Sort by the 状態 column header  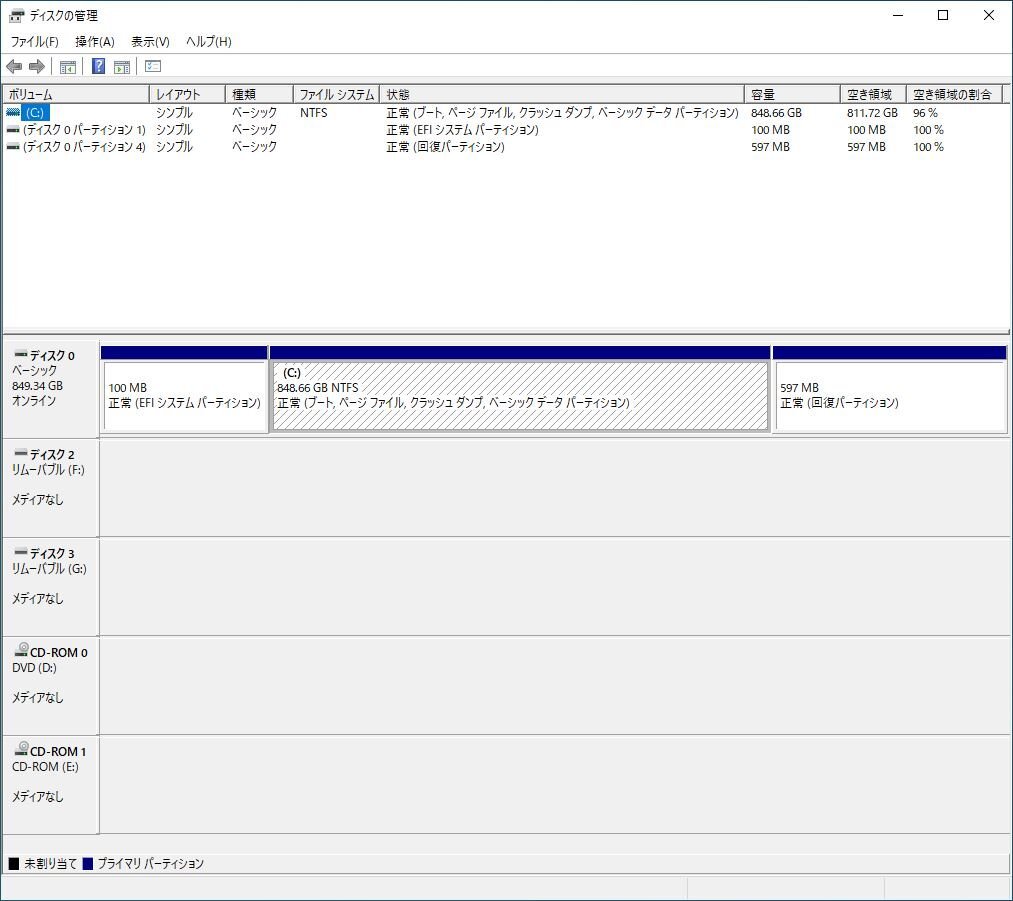562,94
